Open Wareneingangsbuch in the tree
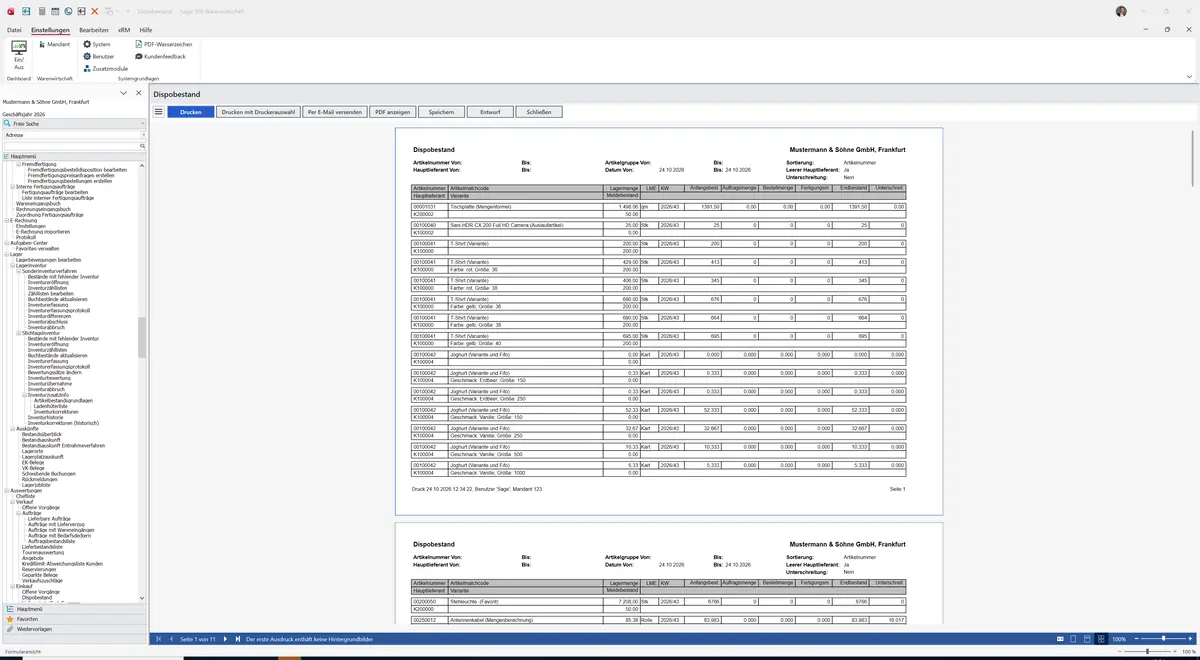The image size is (1200, 660). [x=37, y=203]
